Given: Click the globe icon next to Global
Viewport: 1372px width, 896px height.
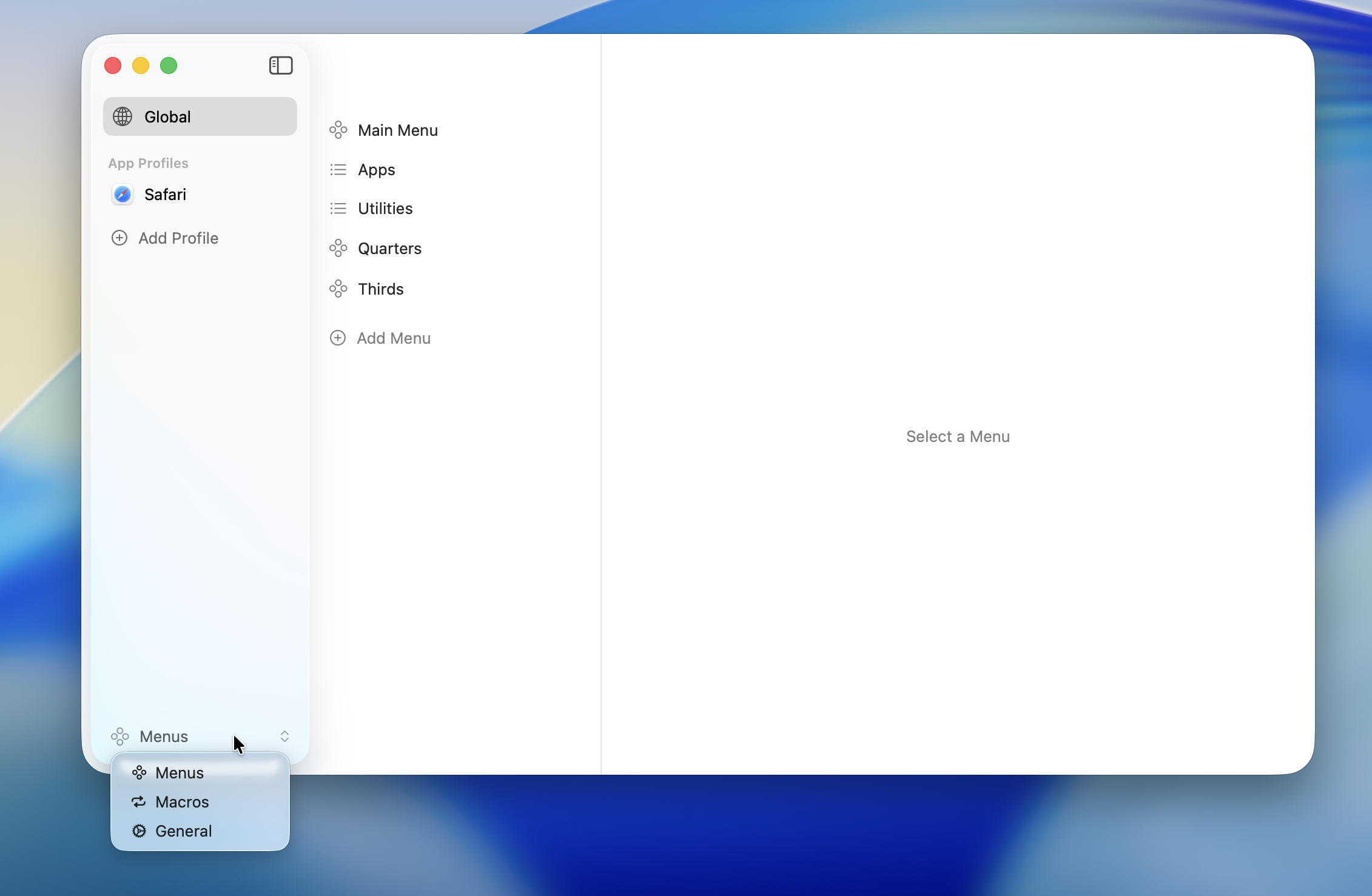Looking at the screenshot, I should (x=123, y=116).
